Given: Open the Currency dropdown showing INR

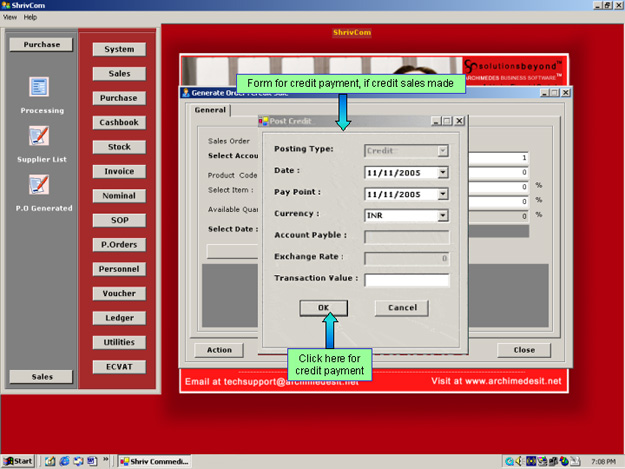Looking at the screenshot, I should 443,215.
